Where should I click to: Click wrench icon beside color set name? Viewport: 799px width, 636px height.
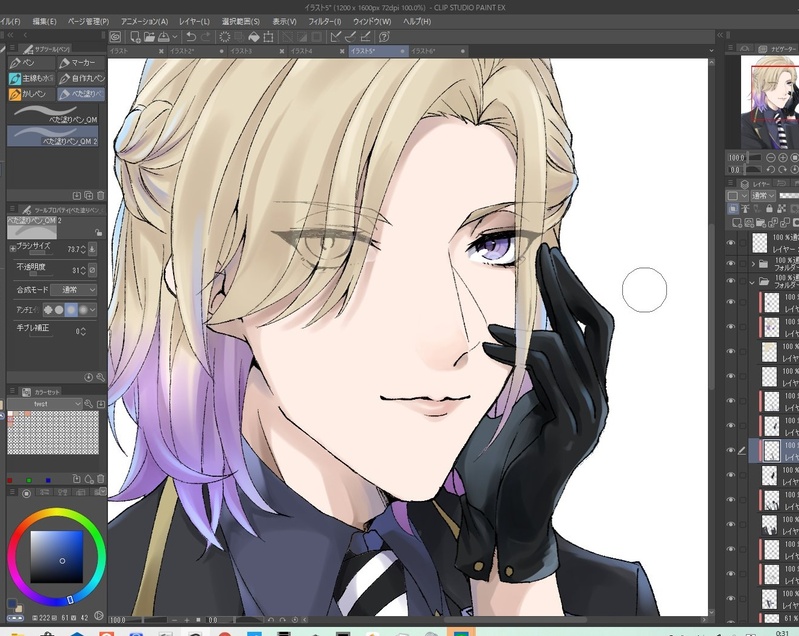point(89,404)
